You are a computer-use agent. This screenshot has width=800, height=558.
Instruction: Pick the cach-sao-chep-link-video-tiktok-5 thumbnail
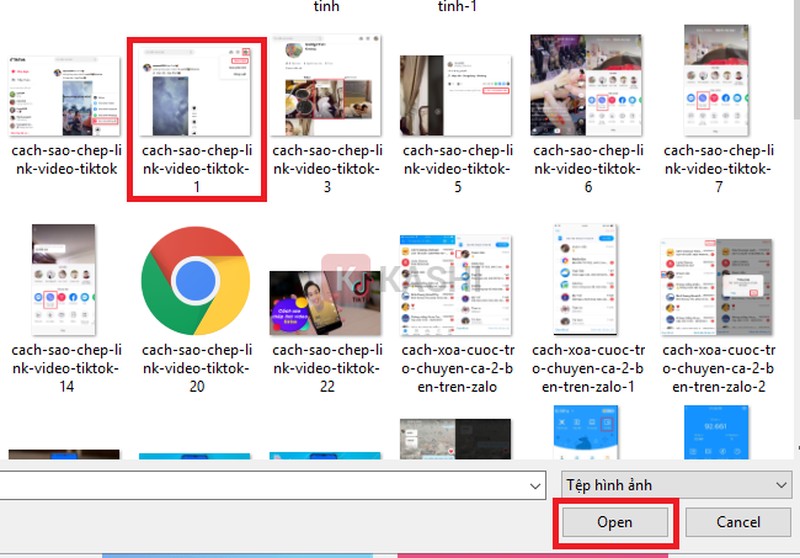[x=456, y=95]
